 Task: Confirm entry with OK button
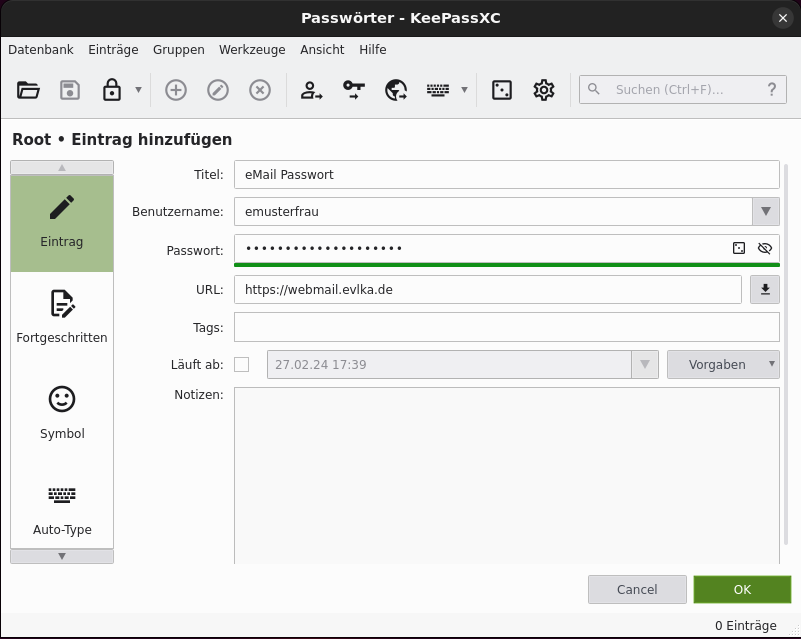[742, 590]
